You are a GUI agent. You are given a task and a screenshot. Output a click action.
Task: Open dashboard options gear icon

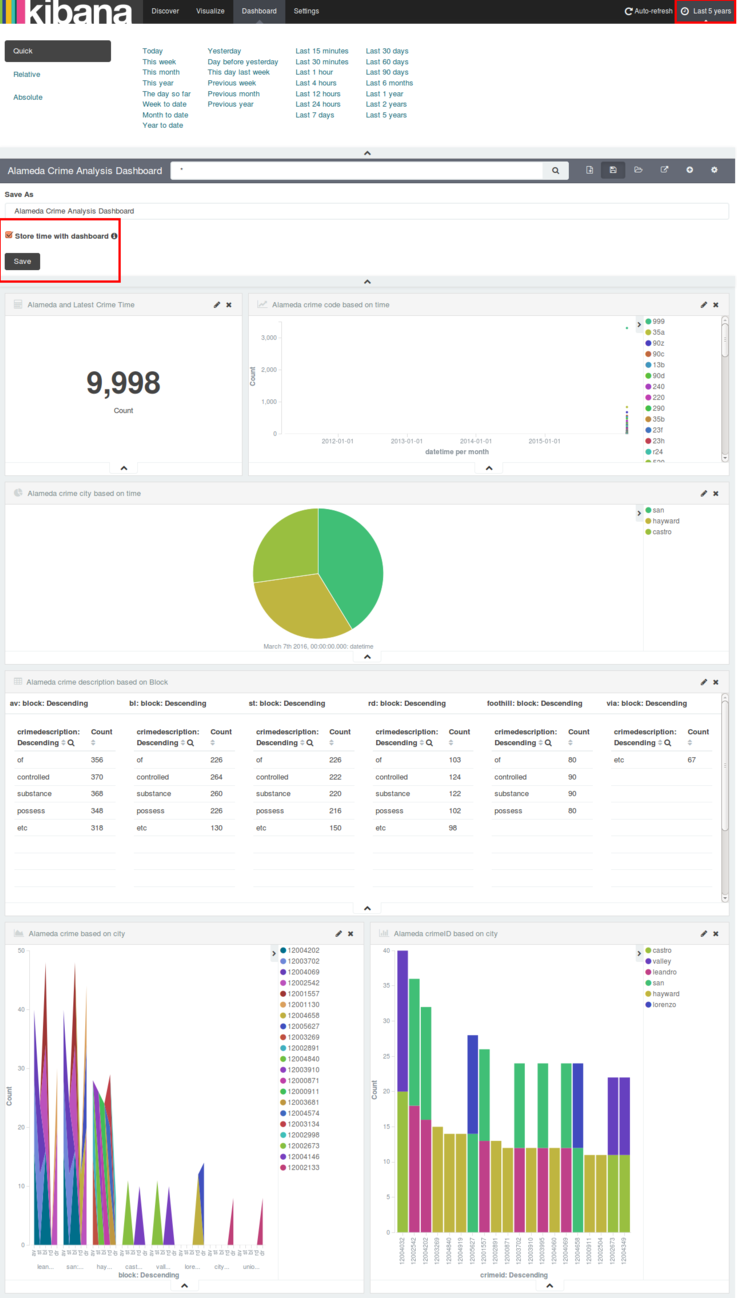[x=714, y=170]
